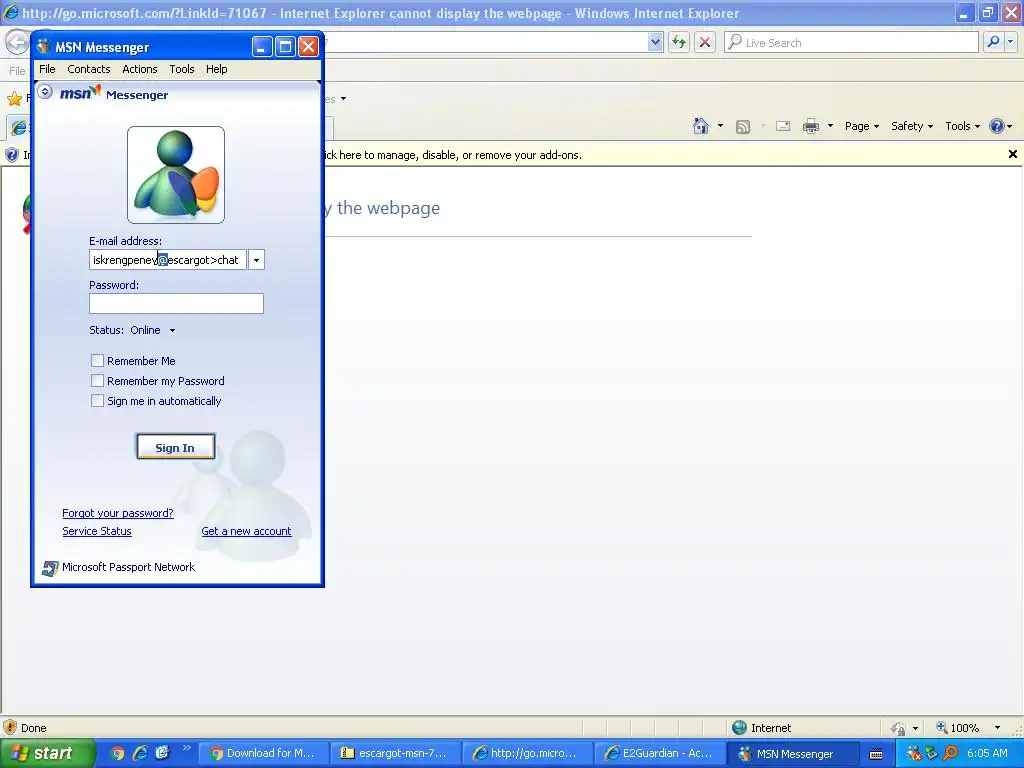Click the Sign In button
This screenshot has width=1024, height=768.
click(175, 447)
